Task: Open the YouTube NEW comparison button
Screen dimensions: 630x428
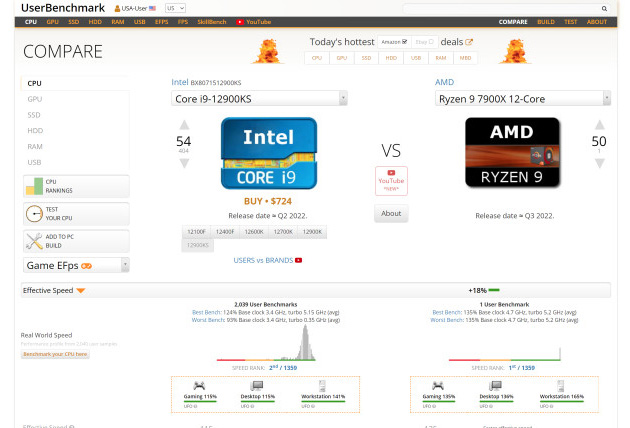Action: click(x=391, y=181)
